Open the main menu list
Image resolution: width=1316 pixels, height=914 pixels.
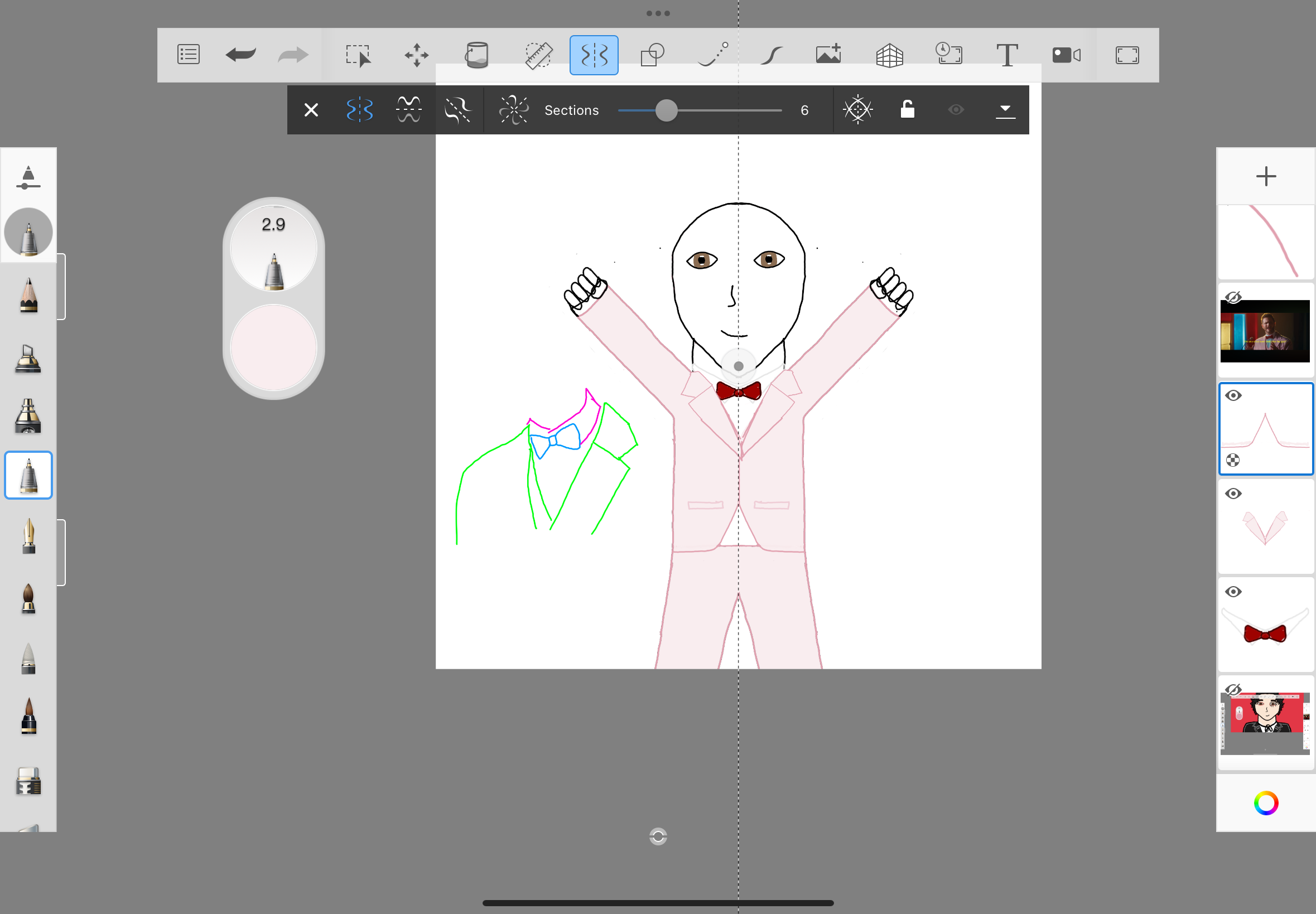189,55
